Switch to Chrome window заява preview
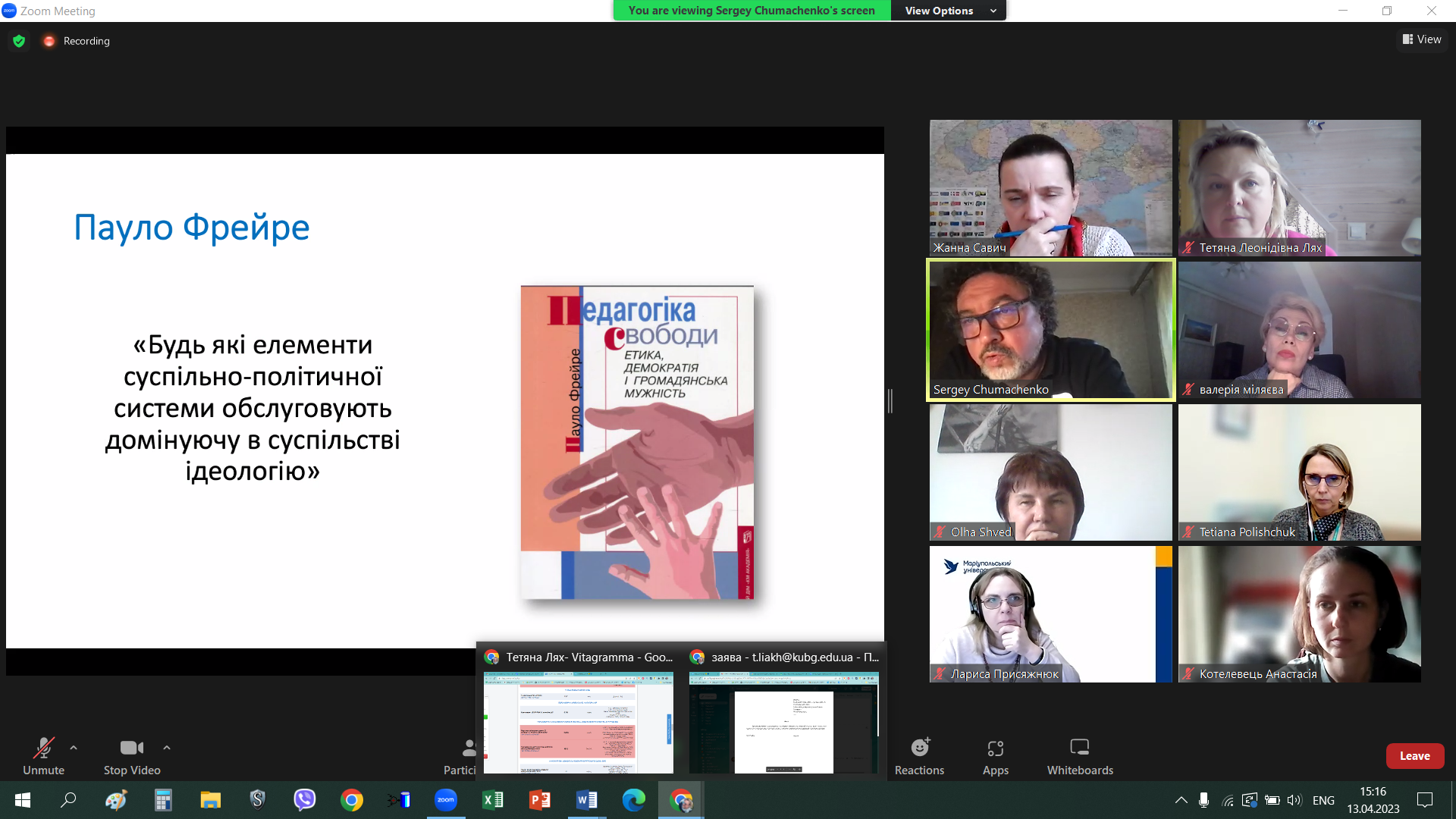 (x=784, y=712)
